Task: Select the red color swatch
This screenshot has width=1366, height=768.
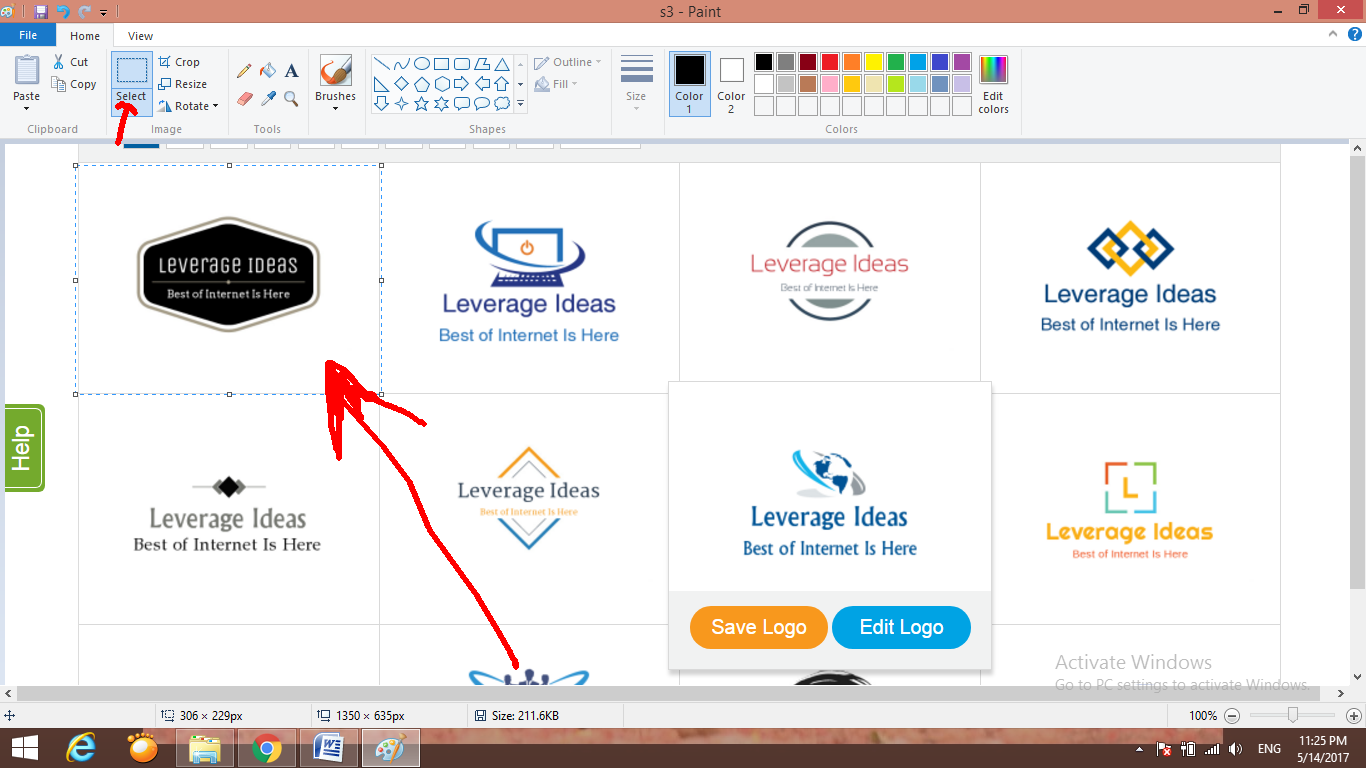Action: point(828,61)
